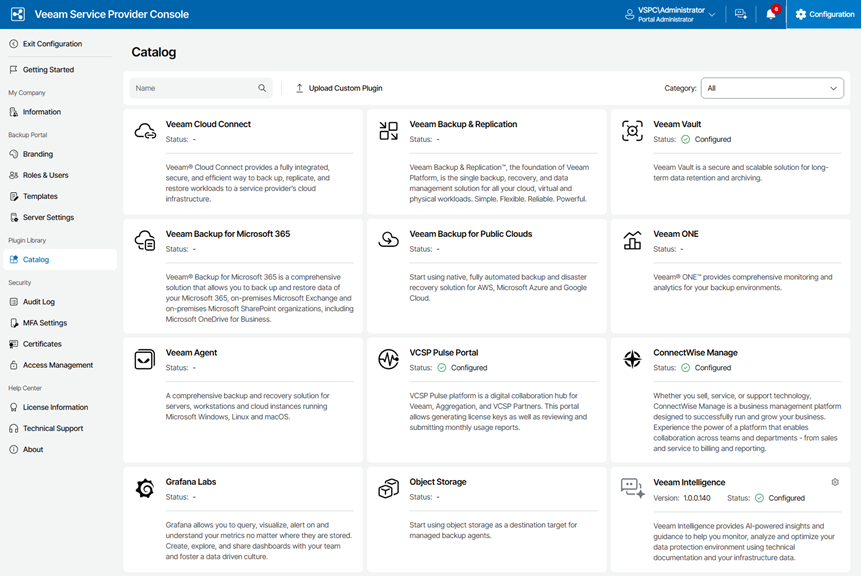Screen dimensions: 862x576
Task: Open License Information
Action: tap(56, 407)
